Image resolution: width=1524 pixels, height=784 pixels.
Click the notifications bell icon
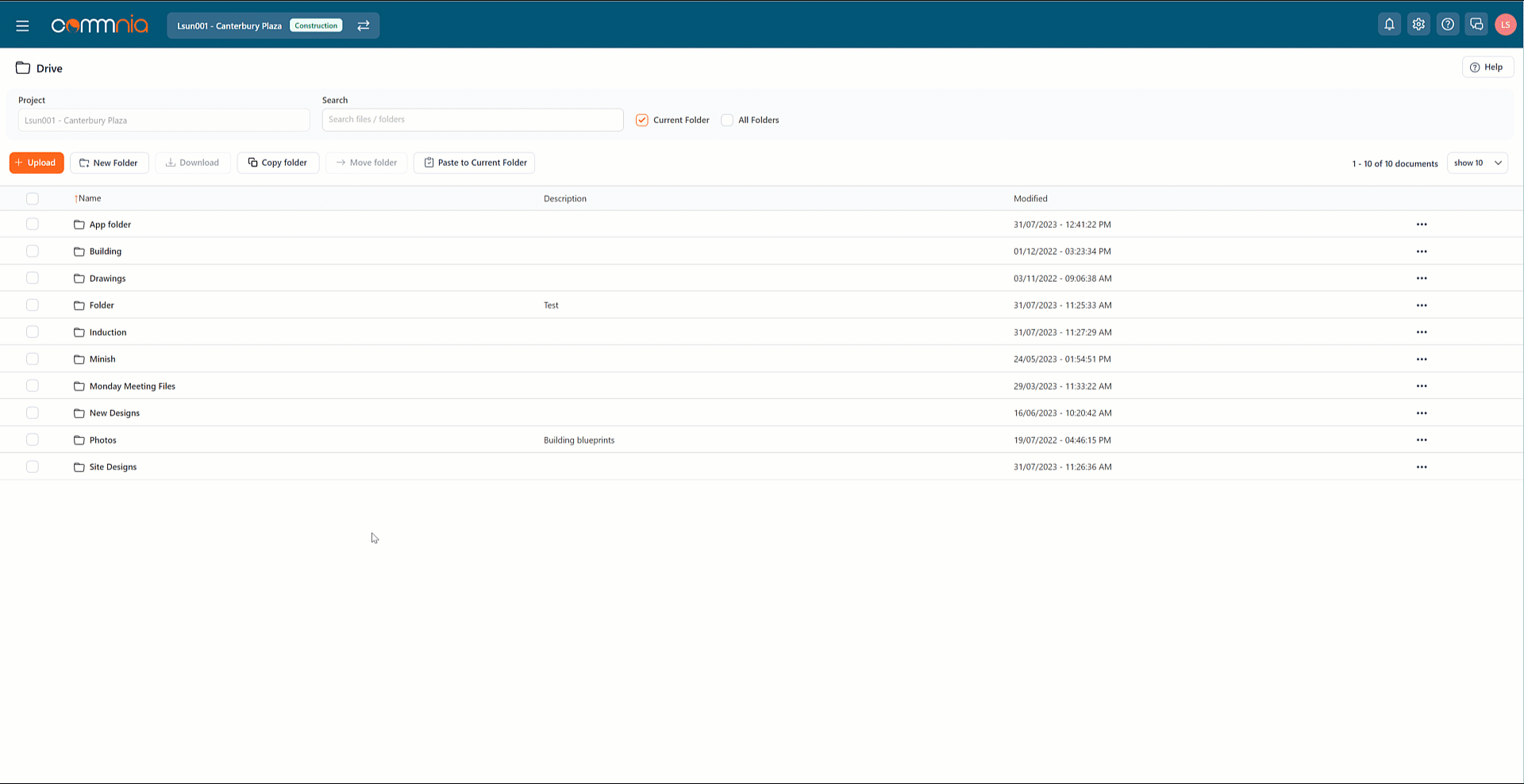point(1389,25)
